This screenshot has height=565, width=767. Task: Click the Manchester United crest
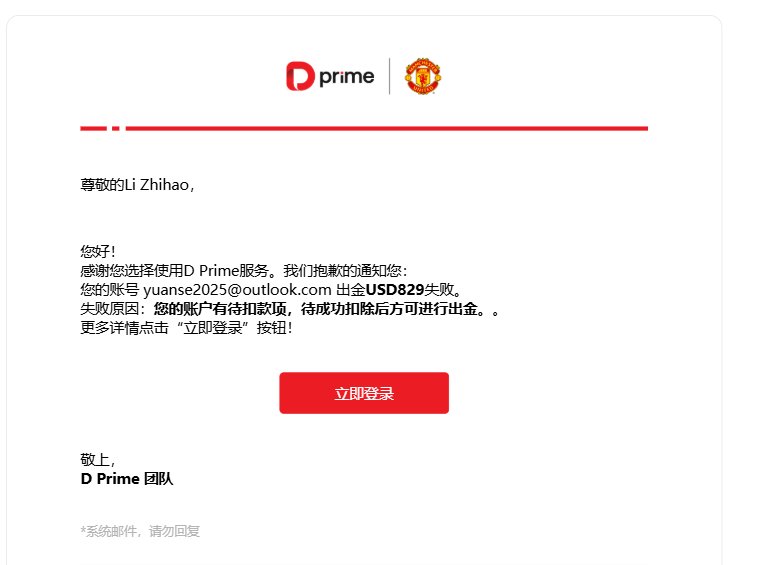pos(423,76)
